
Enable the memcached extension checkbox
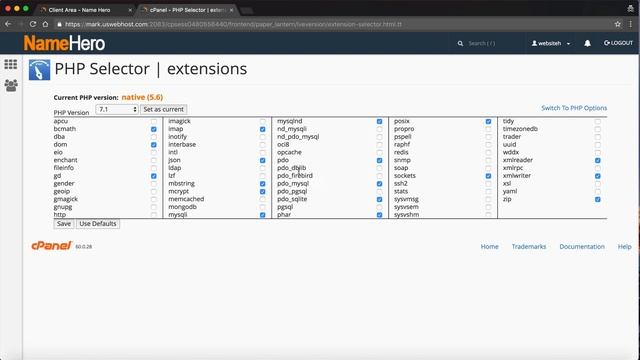(262, 199)
